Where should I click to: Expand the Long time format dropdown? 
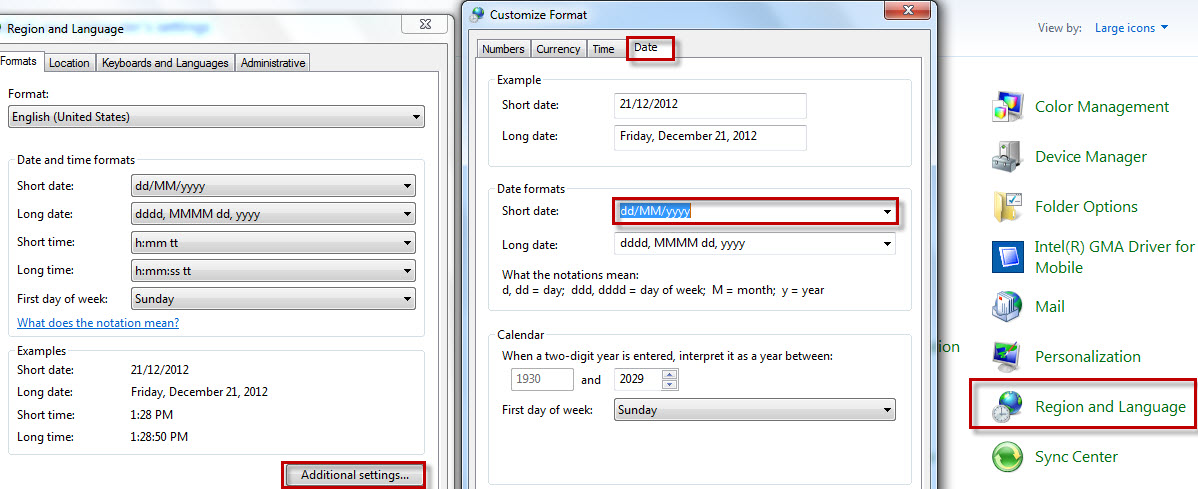[274, 270]
